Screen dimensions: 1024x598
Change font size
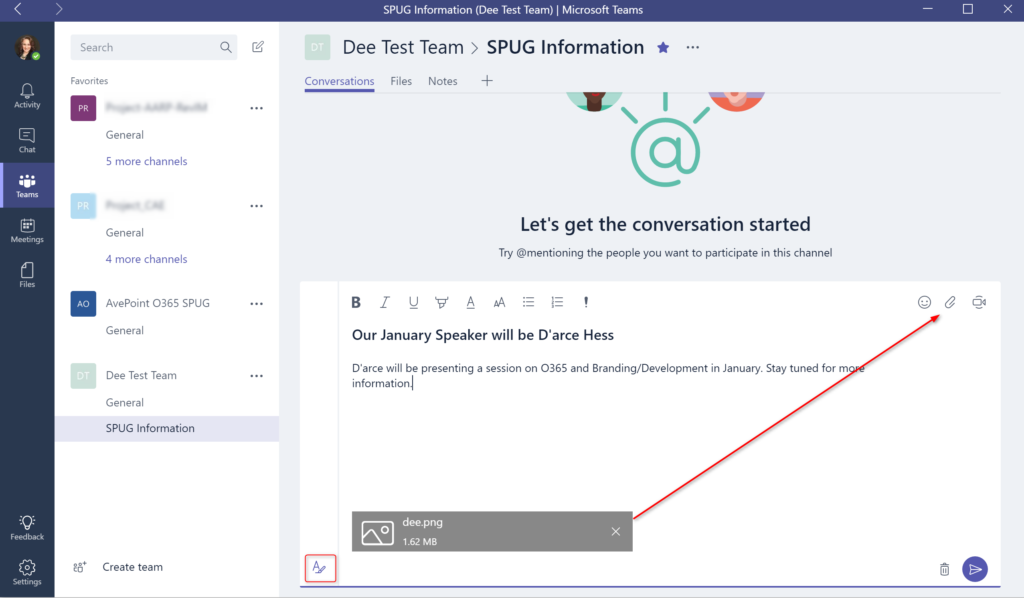tap(499, 302)
